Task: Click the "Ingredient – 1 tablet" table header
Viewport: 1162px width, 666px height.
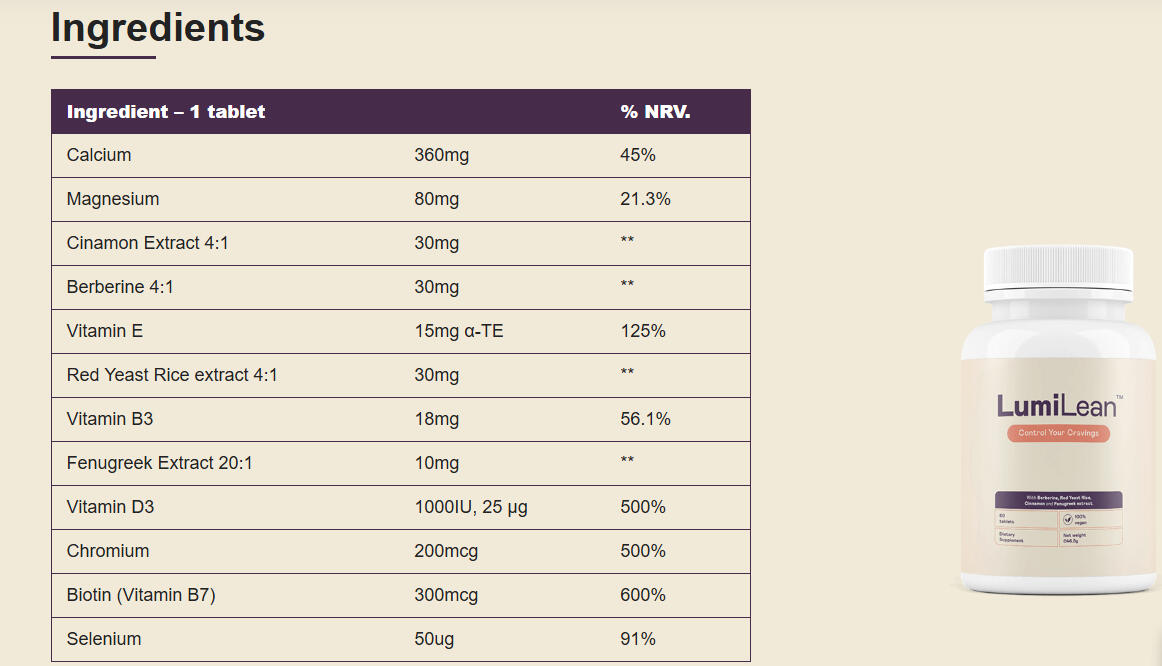Action: tap(166, 112)
